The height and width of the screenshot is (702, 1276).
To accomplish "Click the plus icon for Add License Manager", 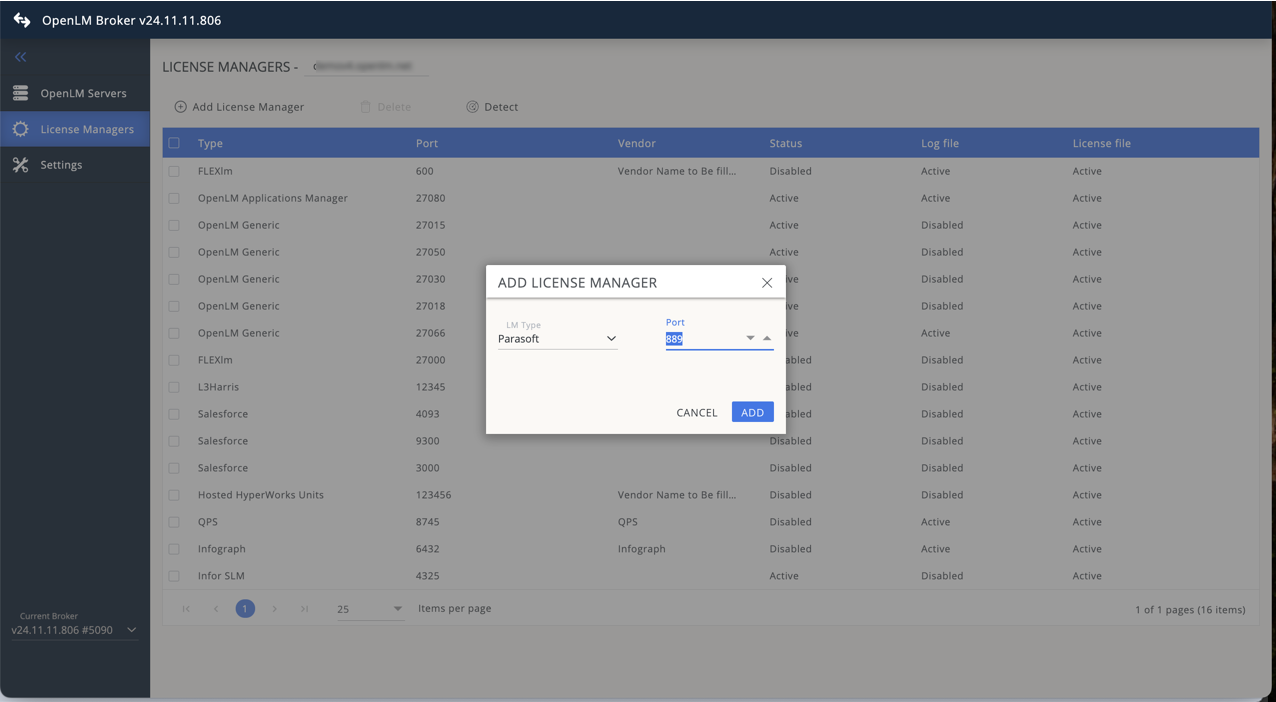I will pyautogui.click(x=181, y=106).
